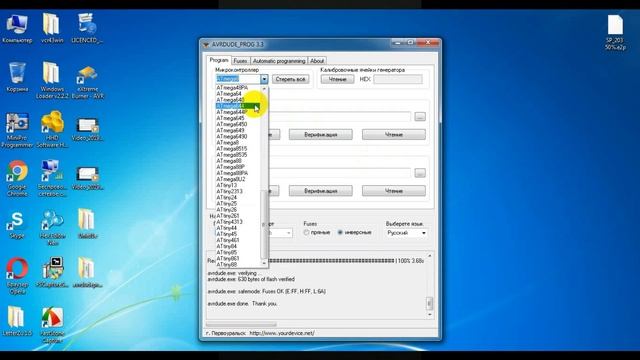Click the AVRDUDE_PROG title bar icon

pyautogui.click(x=206, y=44)
